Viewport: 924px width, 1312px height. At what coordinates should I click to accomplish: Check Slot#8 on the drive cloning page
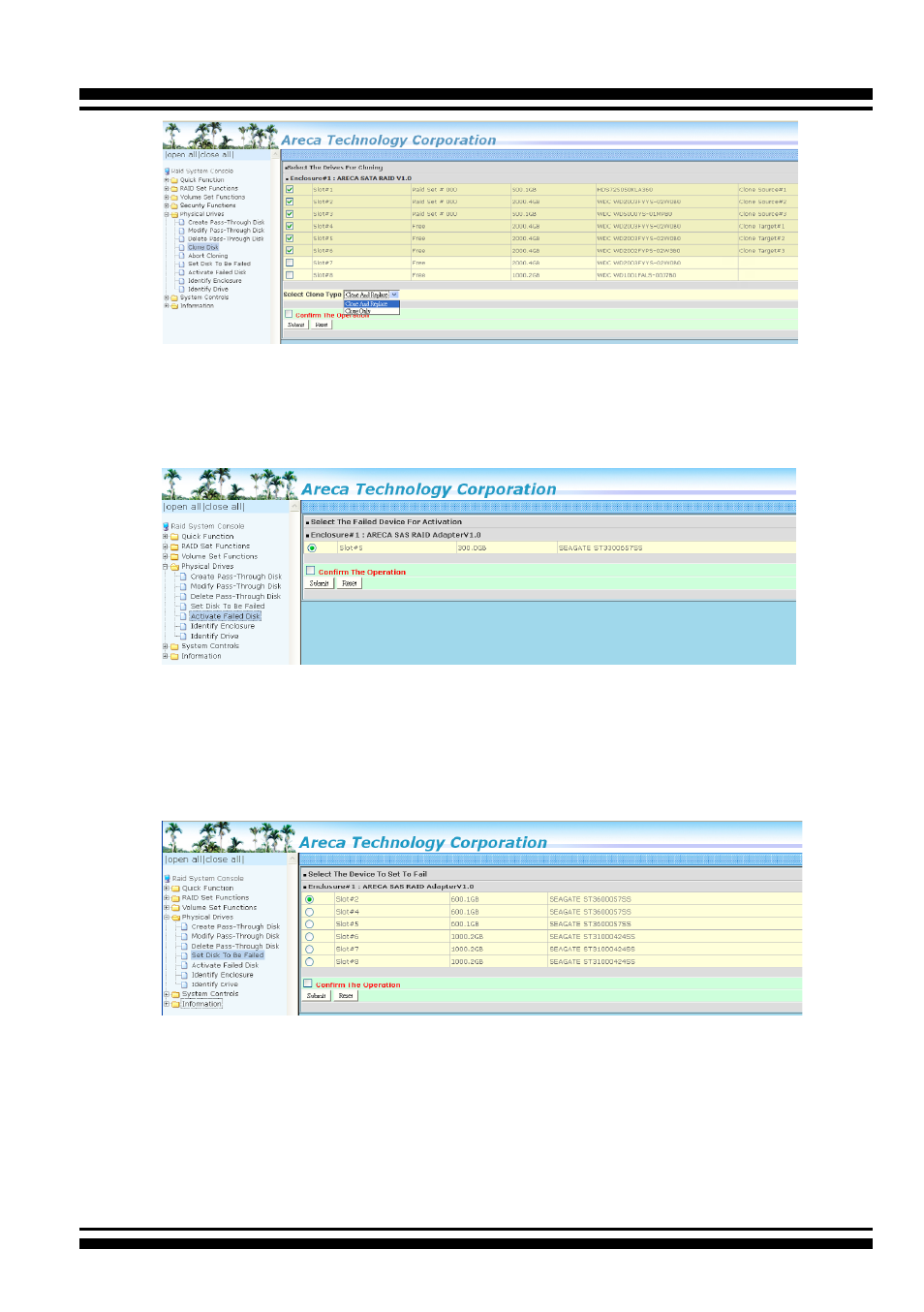[x=290, y=275]
